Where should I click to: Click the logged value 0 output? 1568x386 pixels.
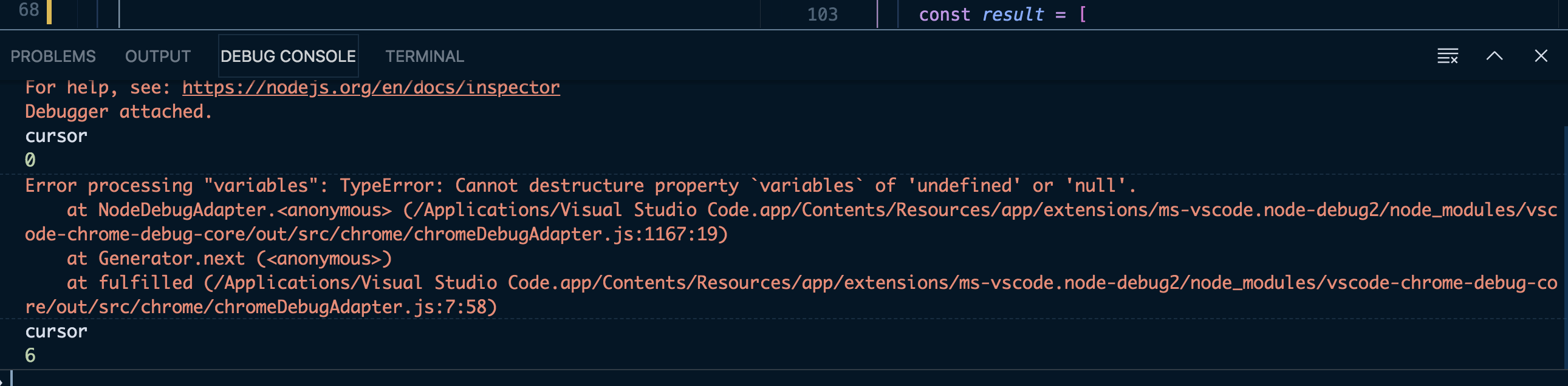coord(30,160)
